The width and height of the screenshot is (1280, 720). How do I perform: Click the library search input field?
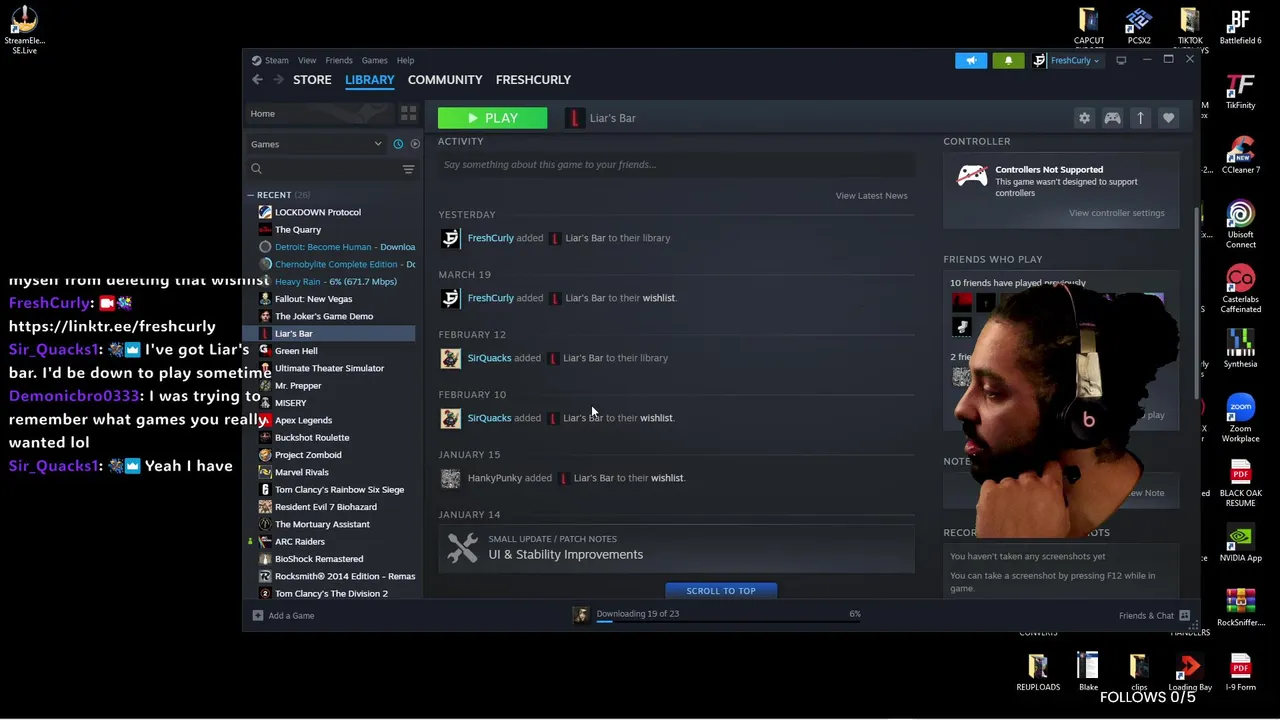tap(332, 169)
